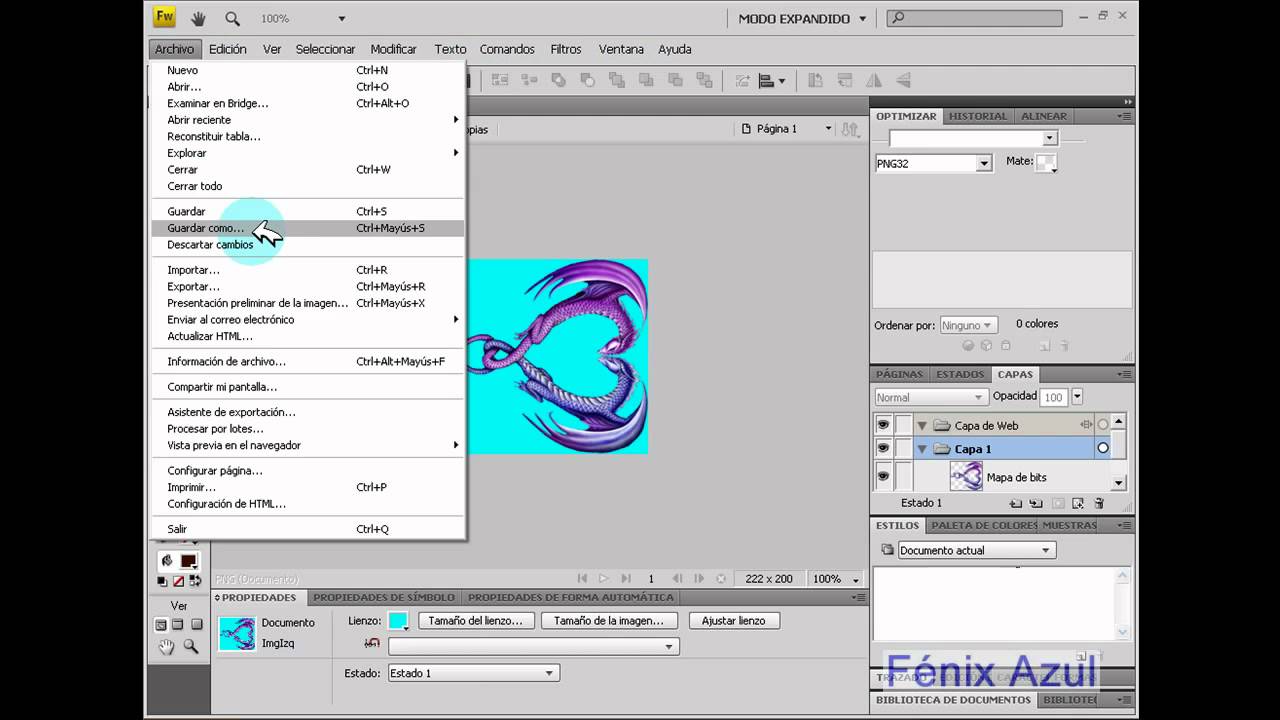Screen dimensions: 1280x720
Task: Click the Tamaño del lienzo… button
Action: tap(475, 621)
